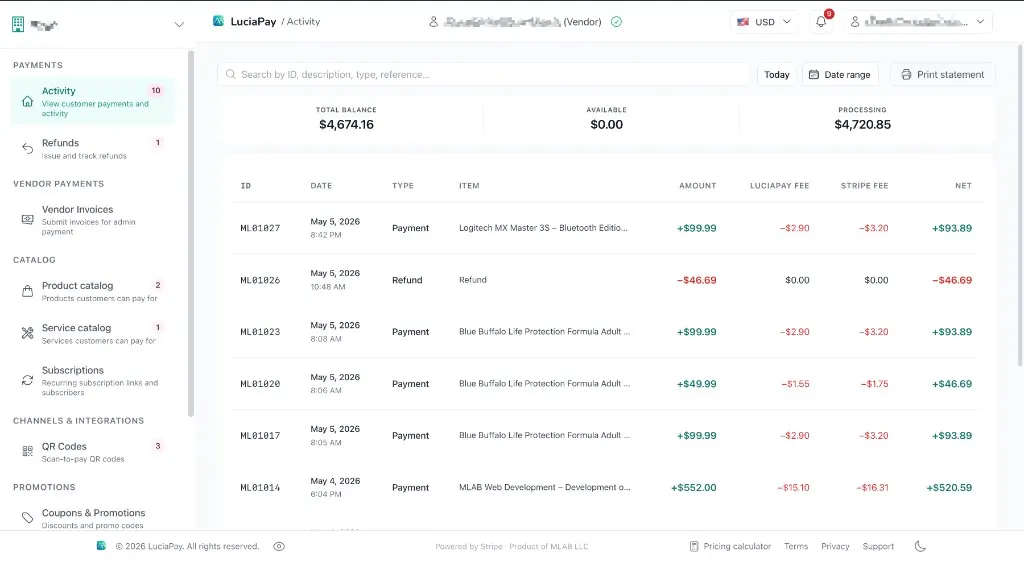Click the Product catalog bag icon

(27, 291)
